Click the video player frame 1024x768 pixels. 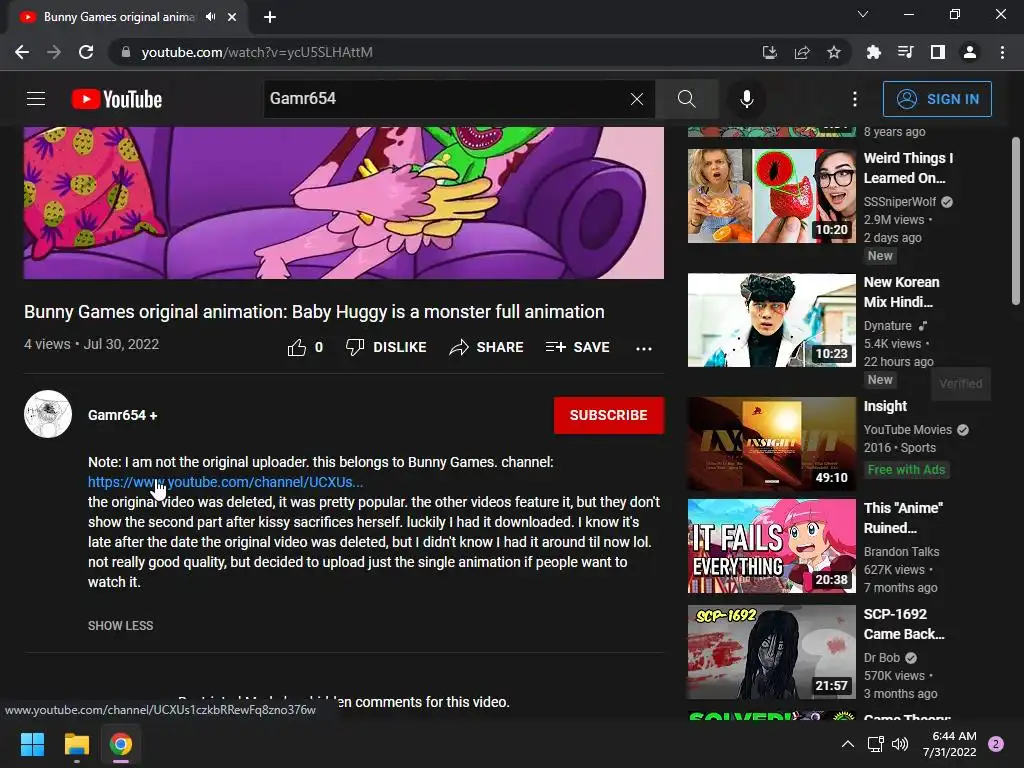click(x=344, y=203)
